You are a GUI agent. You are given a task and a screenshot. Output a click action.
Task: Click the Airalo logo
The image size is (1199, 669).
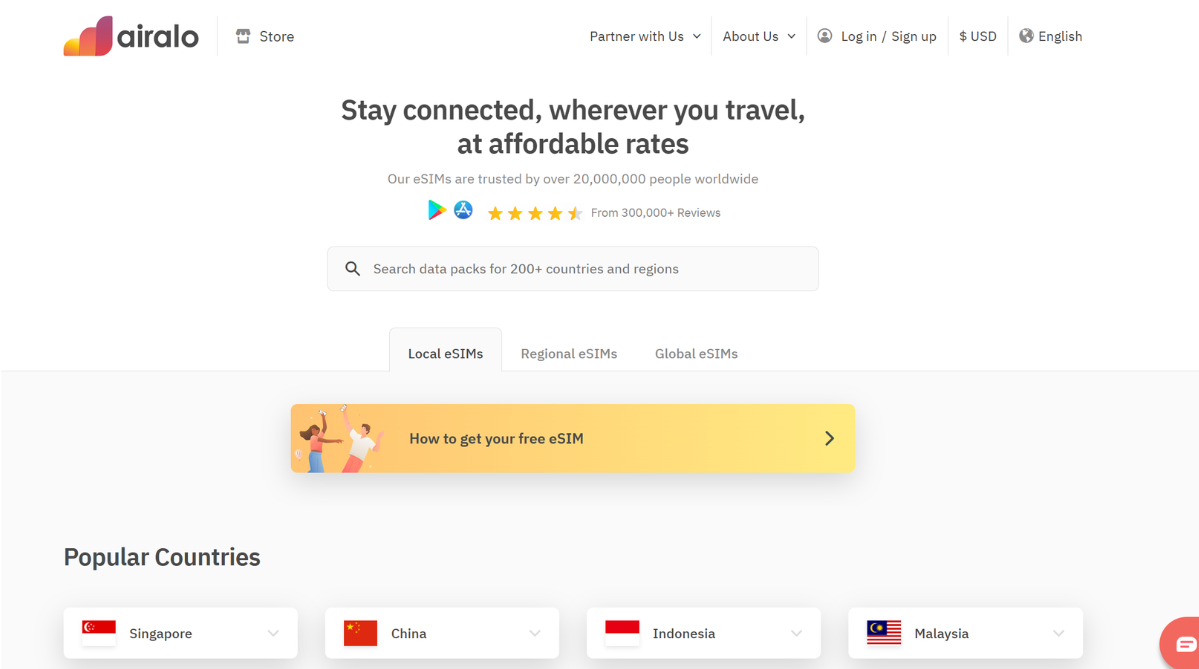point(131,35)
